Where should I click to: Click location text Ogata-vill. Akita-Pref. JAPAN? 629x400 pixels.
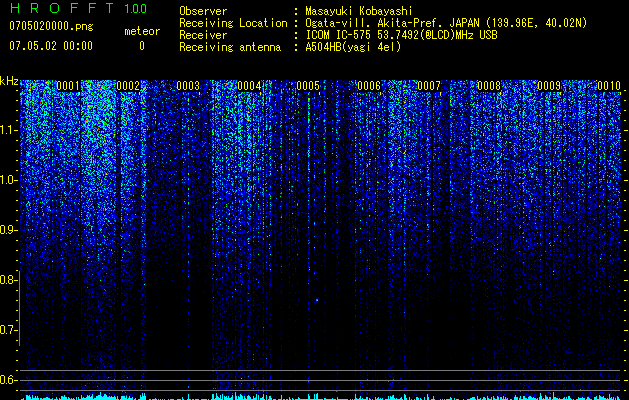pyautogui.click(x=392, y=23)
